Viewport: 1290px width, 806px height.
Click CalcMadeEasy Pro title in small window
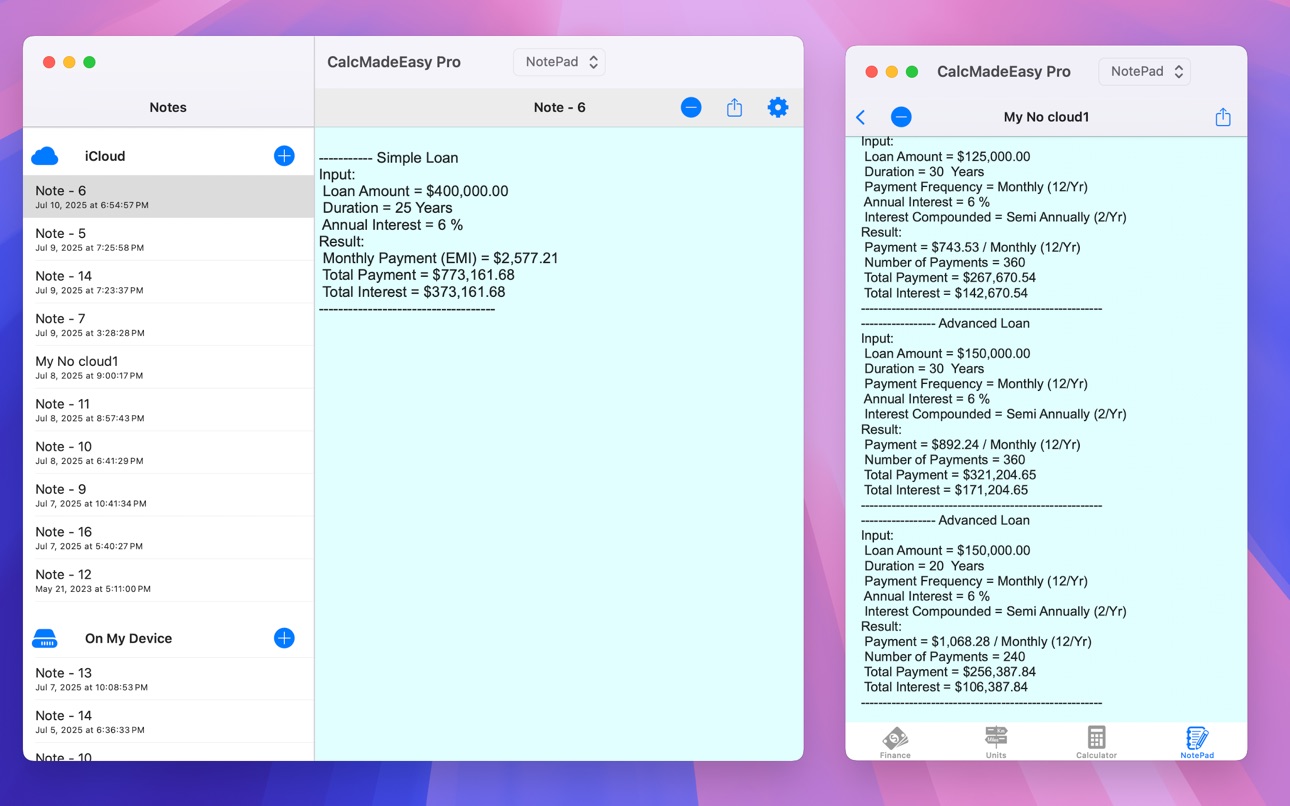pos(1004,72)
